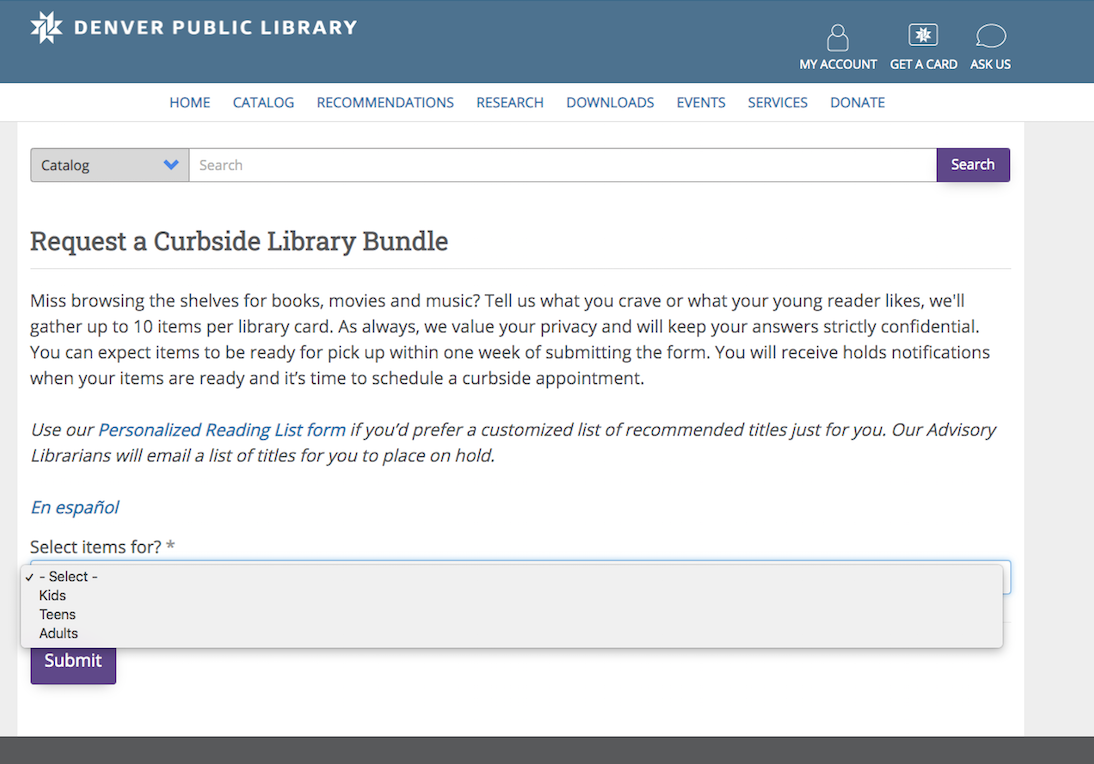Open Ask Us chat bubble icon
Viewport: 1094px width, 764px height.
click(990, 36)
